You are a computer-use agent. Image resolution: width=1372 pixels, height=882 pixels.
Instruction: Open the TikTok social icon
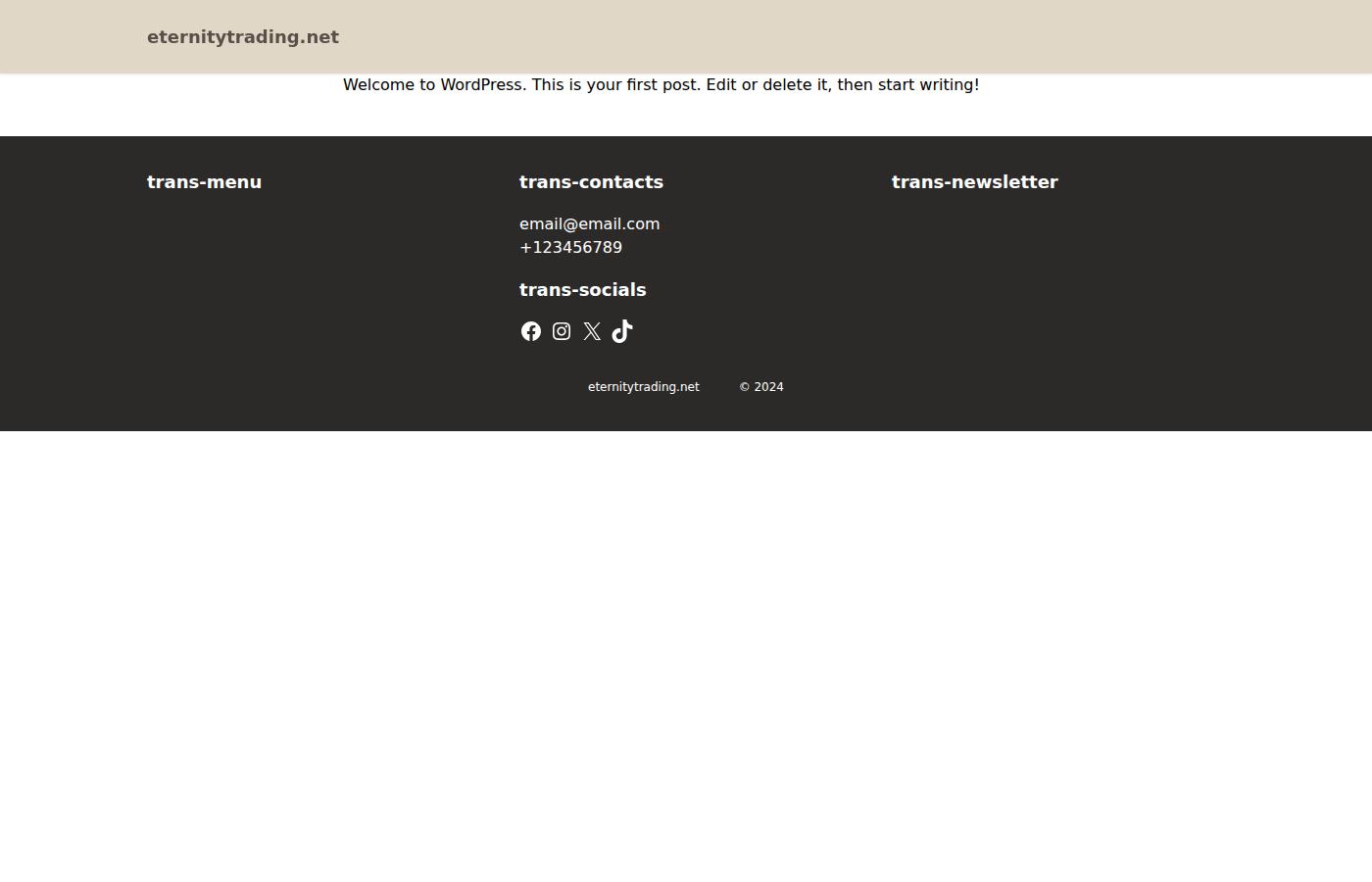coord(622,331)
